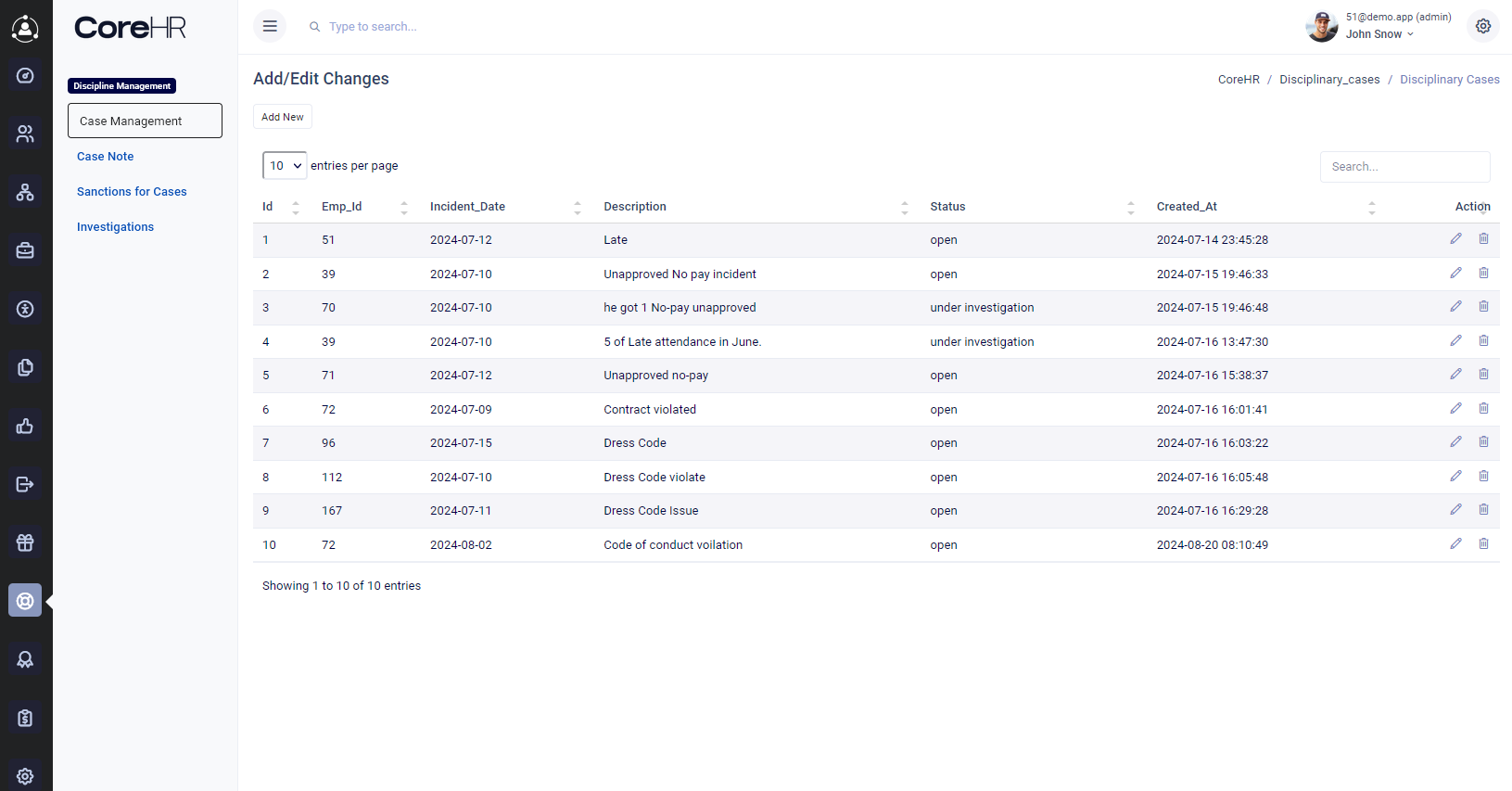Image resolution: width=1512 pixels, height=791 pixels.
Task: Delete the 'Contract violated' case via trash icon
Action: pos(1483,409)
